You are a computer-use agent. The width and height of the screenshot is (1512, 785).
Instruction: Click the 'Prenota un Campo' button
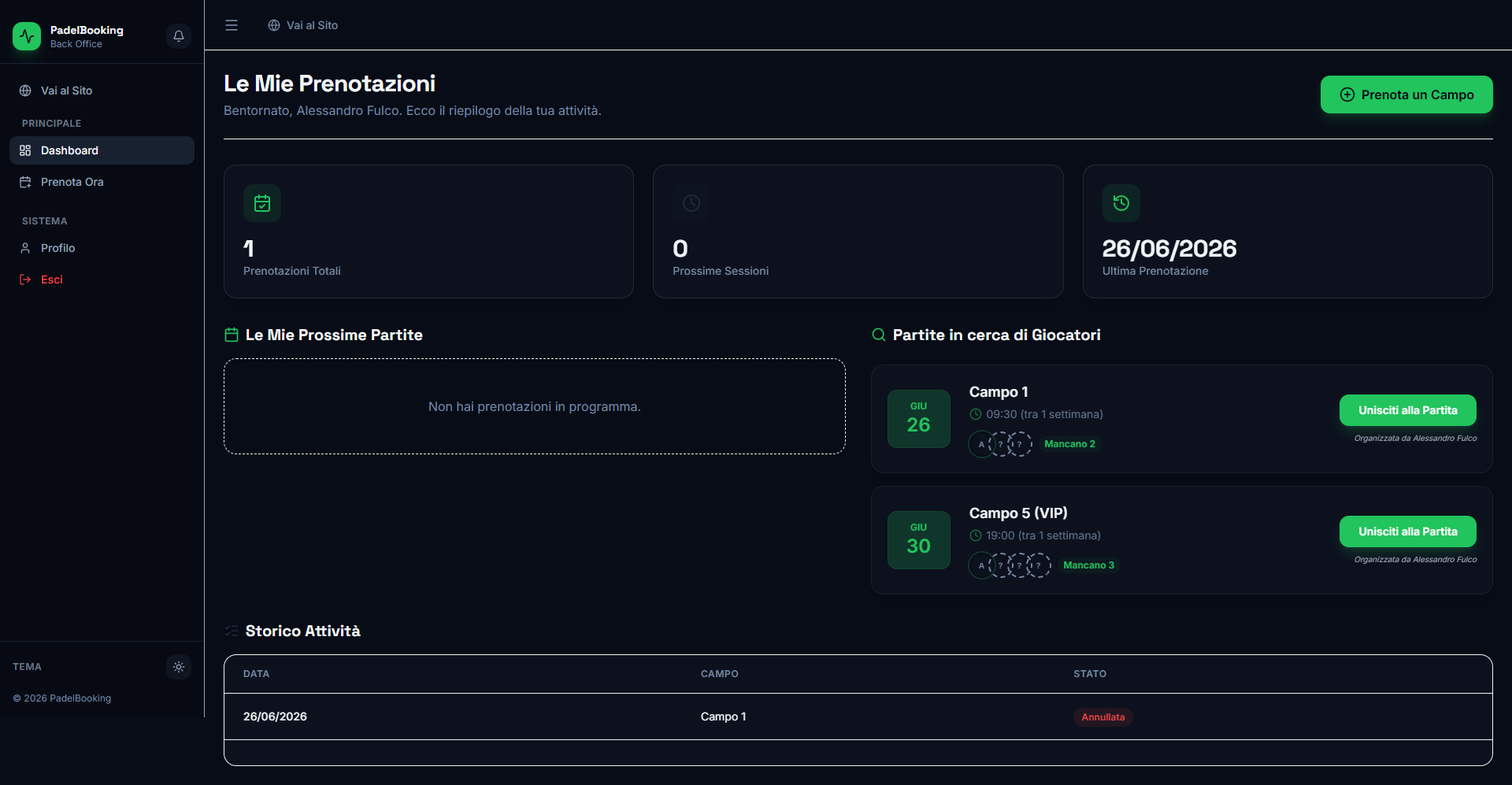[x=1406, y=94]
